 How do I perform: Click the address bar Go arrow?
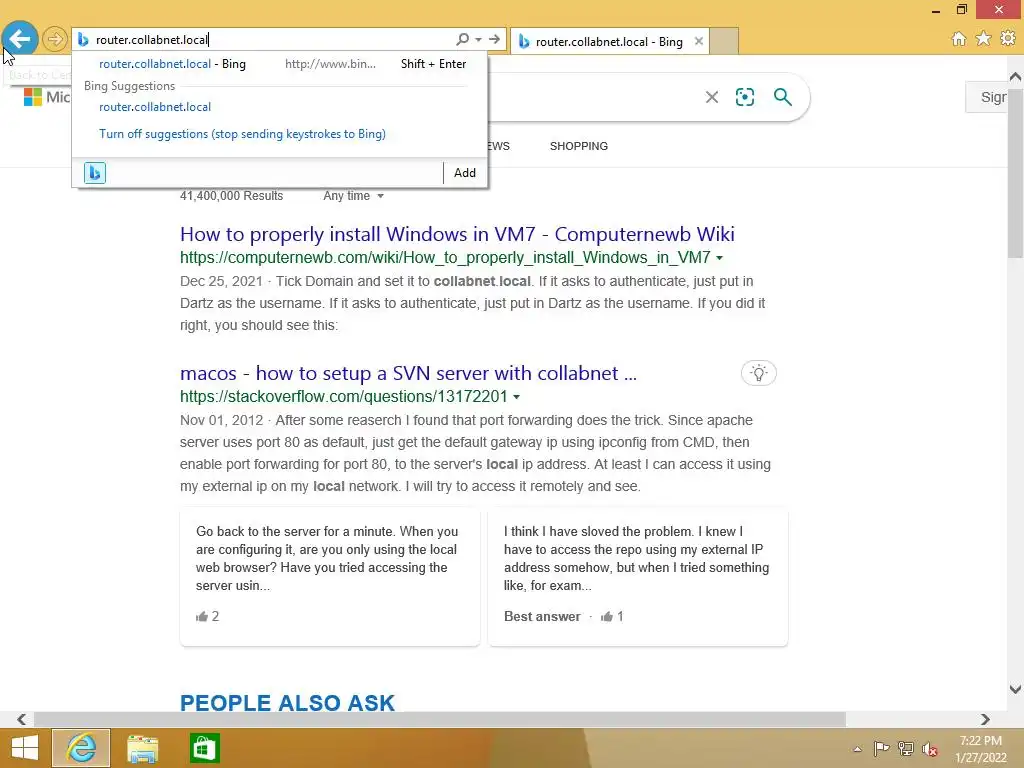[494, 39]
